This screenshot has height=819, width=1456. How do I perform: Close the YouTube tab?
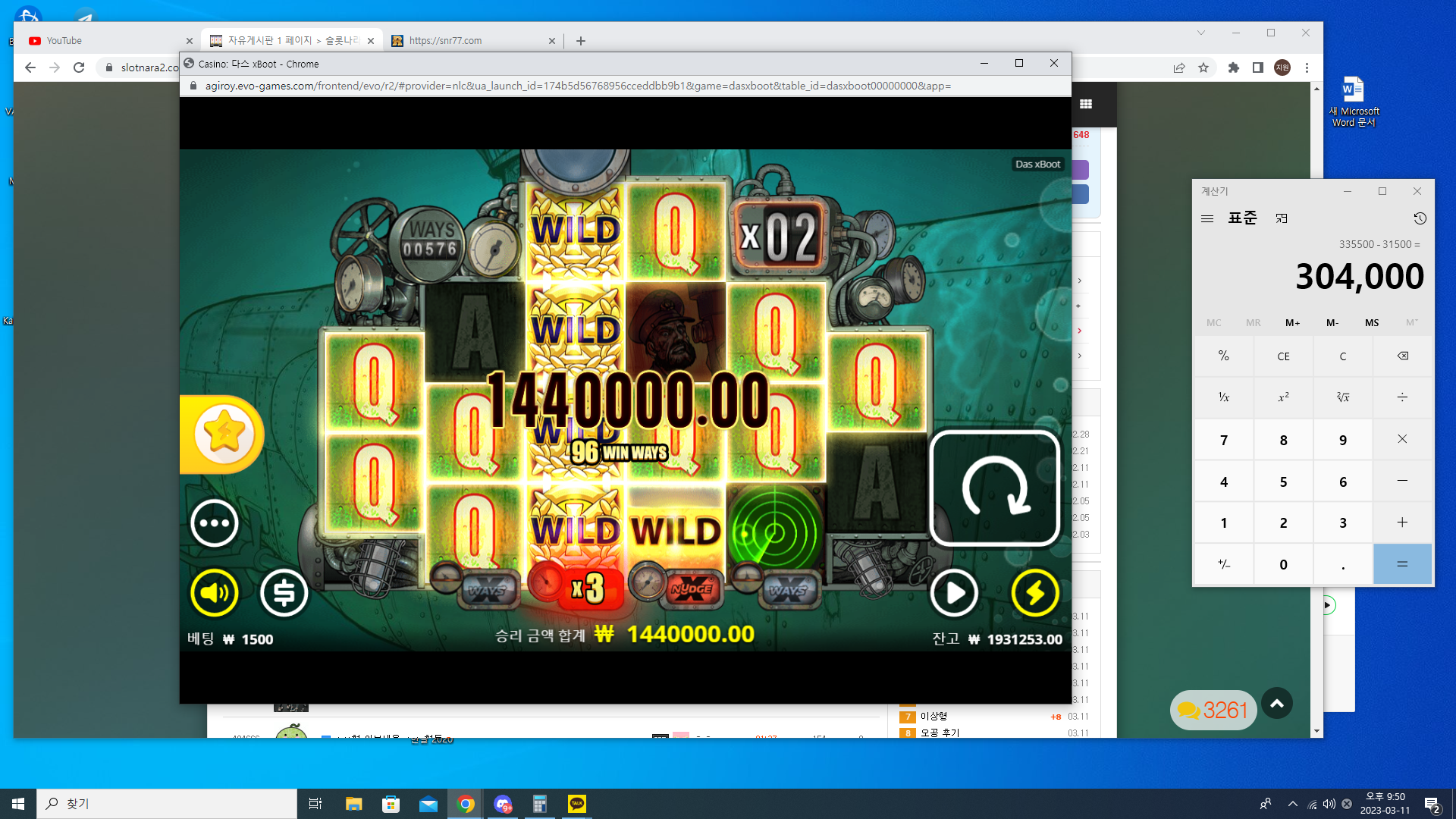click(x=190, y=41)
